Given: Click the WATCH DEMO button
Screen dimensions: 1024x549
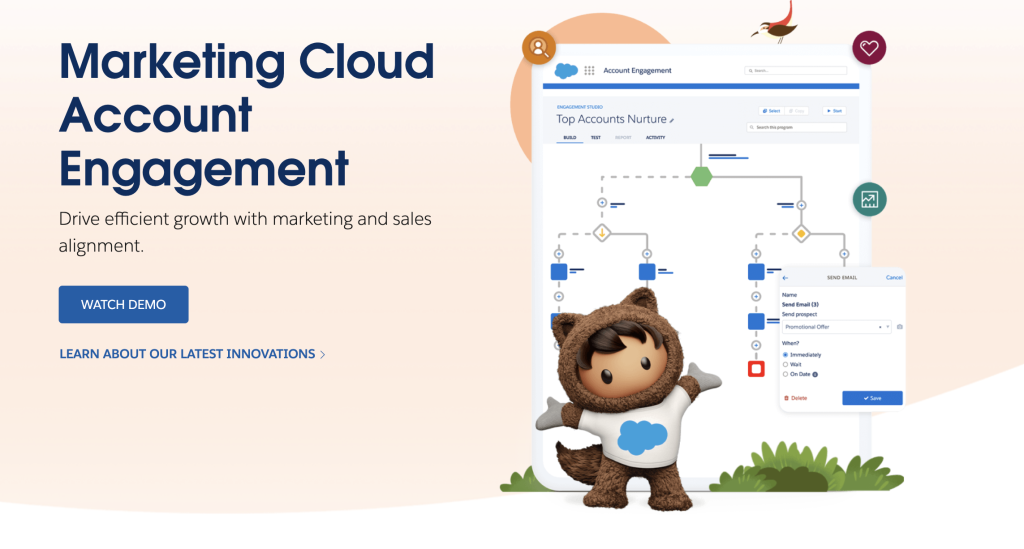Looking at the screenshot, I should (123, 304).
